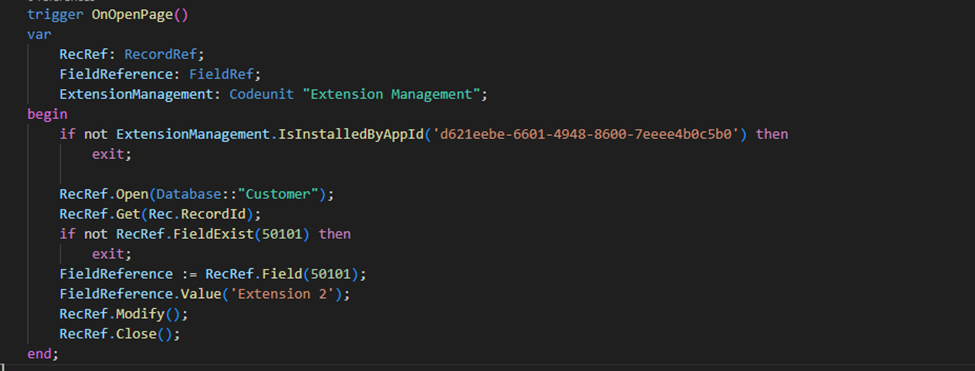Click the RecRef.Close() line

coord(120,334)
